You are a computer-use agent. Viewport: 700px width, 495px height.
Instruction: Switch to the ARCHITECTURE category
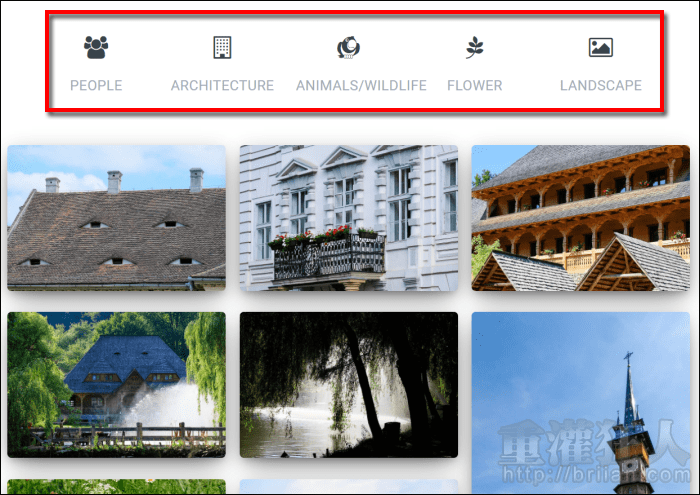tap(222, 85)
